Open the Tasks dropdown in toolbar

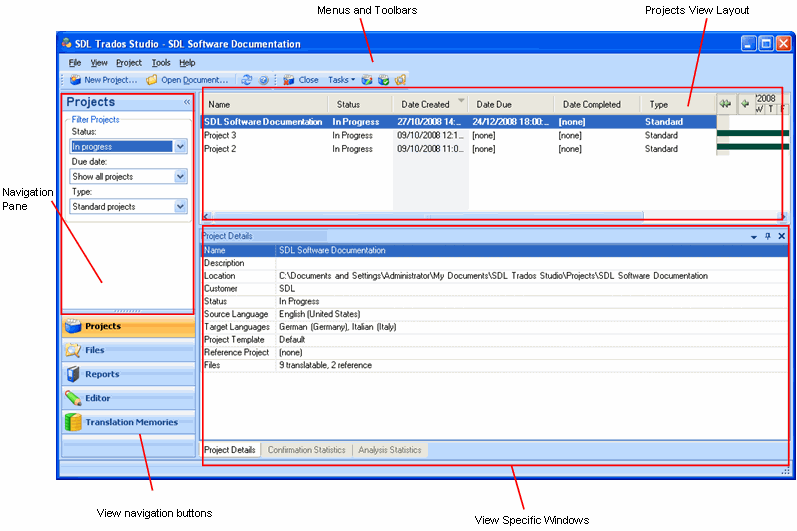341,80
